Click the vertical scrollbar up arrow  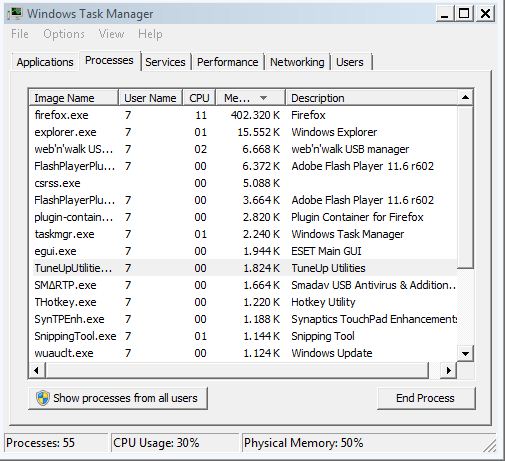pyautogui.click(x=465, y=98)
